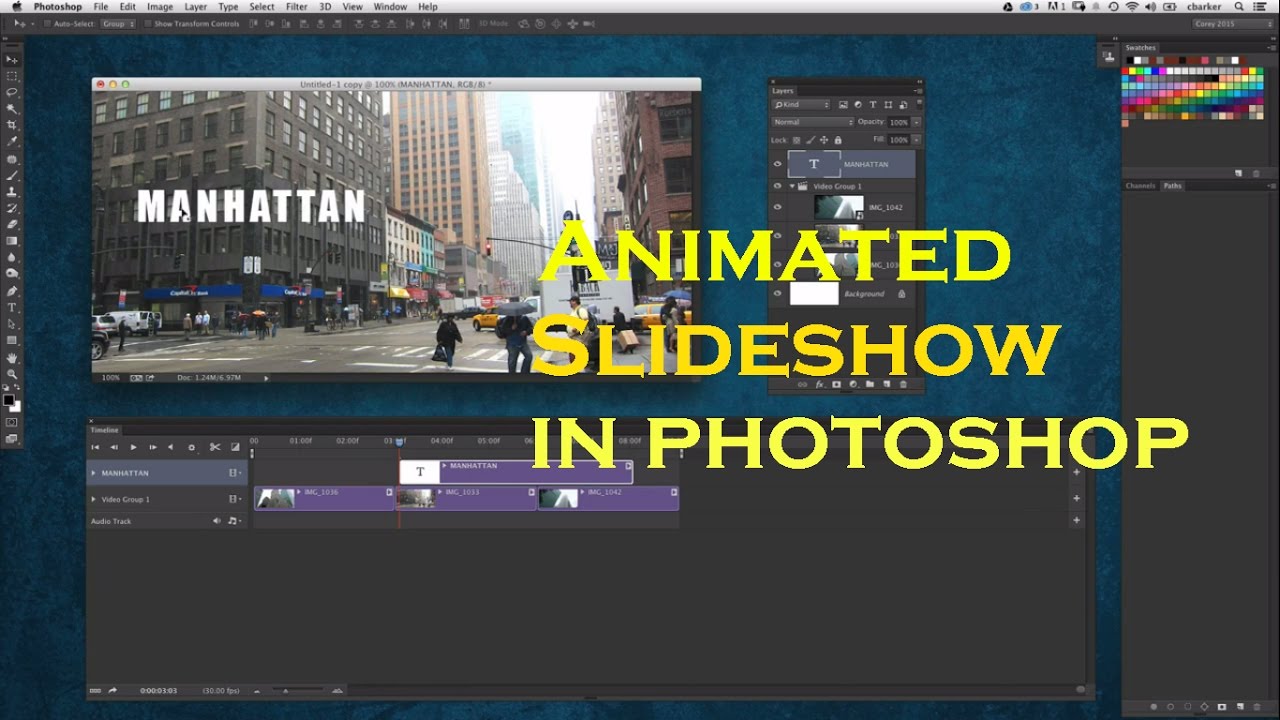
Task: Open the timeline settings gear
Action: 191,447
